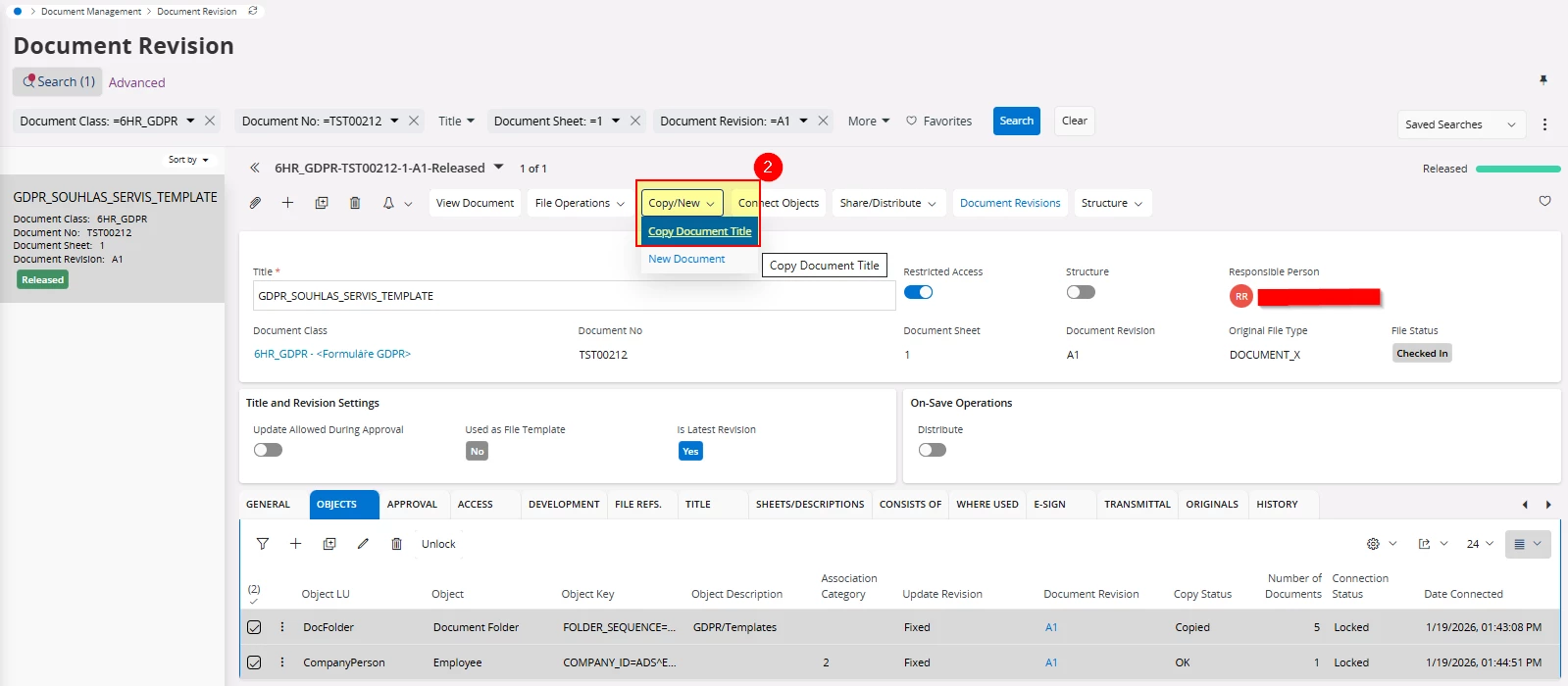Click the delete trash icon in the header toolbar
The height and width of the screenshot is (686, 1568).
pos(355,203)
